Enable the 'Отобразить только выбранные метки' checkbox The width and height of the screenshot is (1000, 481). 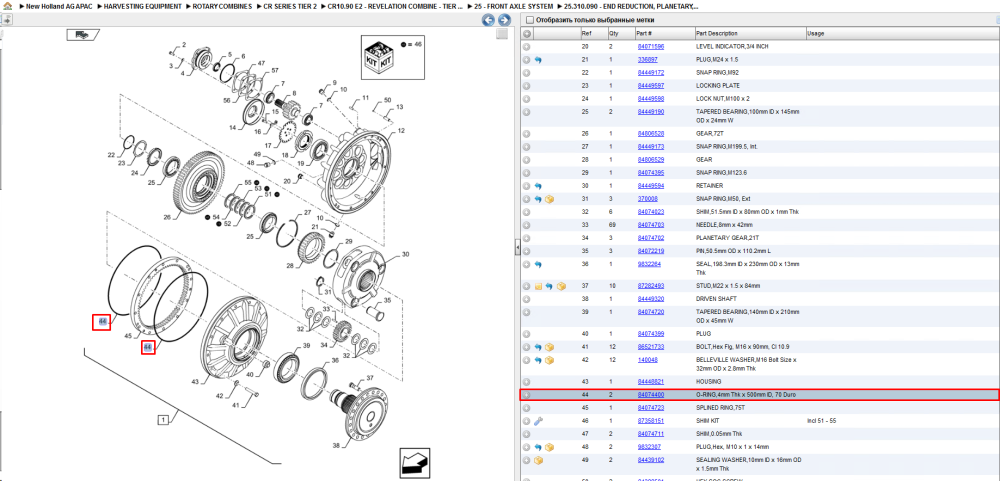pyautogui.click(x=529, y=20)
